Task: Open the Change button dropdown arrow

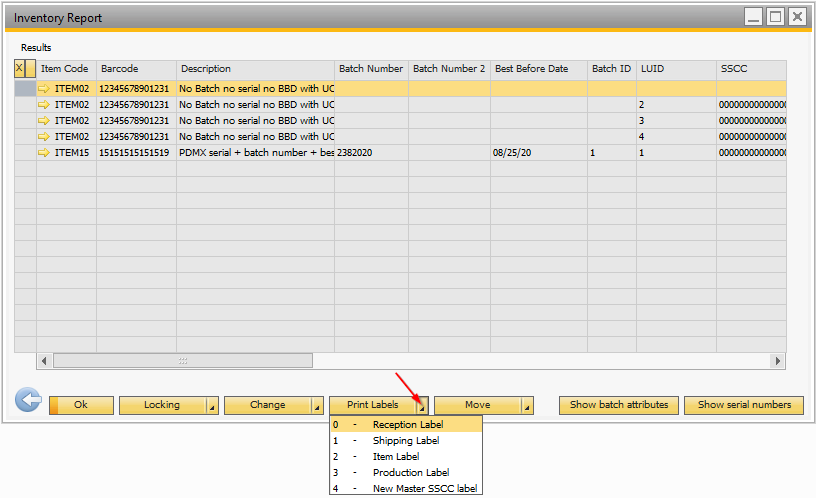Action: pos(317,406)
